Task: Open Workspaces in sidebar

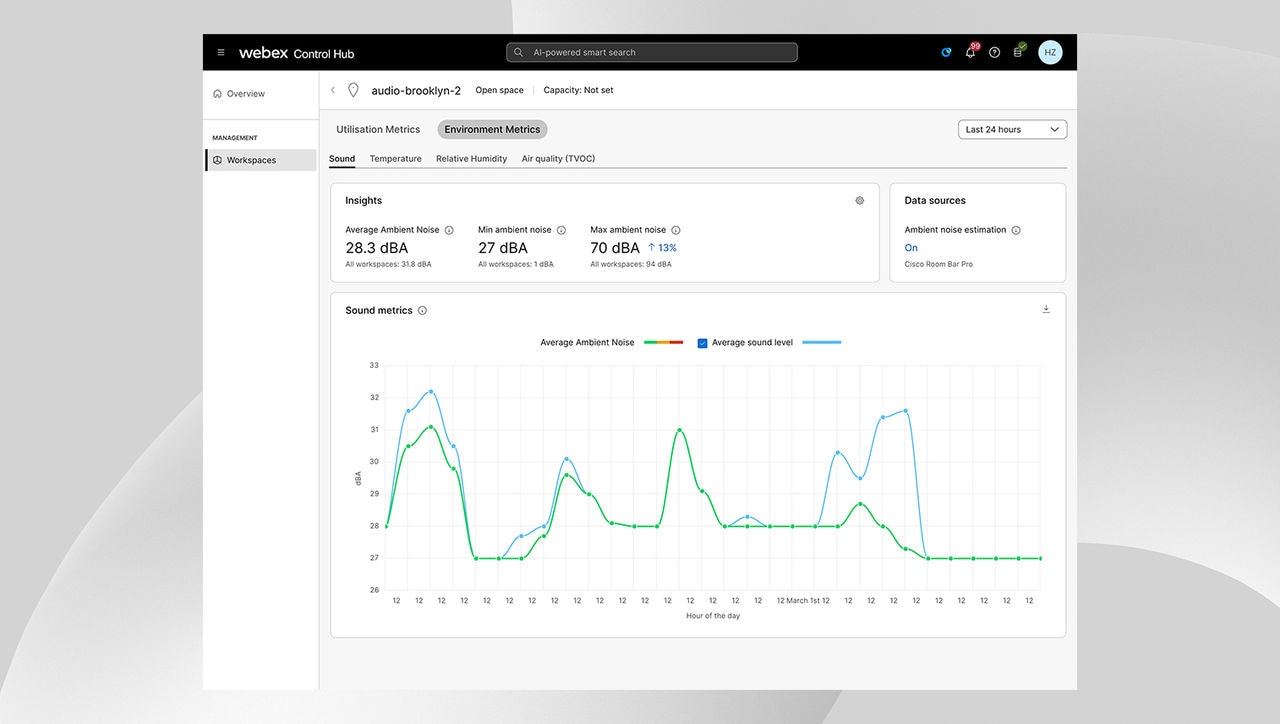Action: [261, 160]
